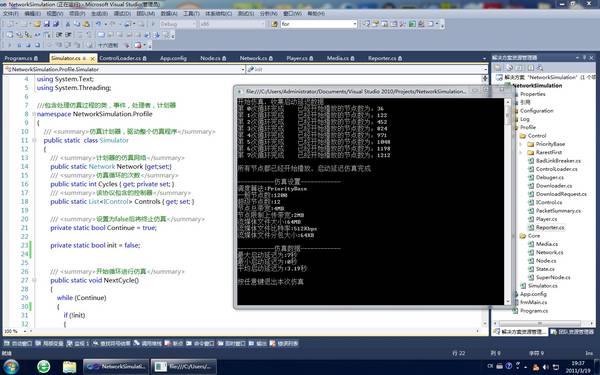Click Windows Start orb on taskbar
Screen dimensions: 600x375
(11, 366)
